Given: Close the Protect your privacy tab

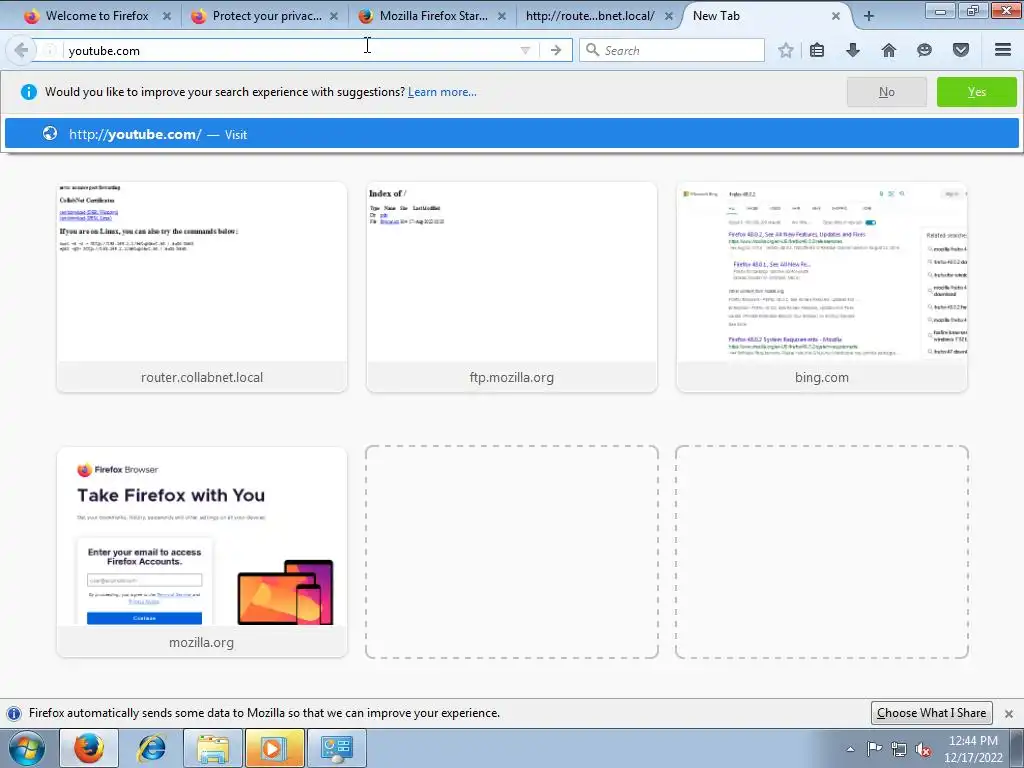Looking at the screenshot, I should coord(334,16).
